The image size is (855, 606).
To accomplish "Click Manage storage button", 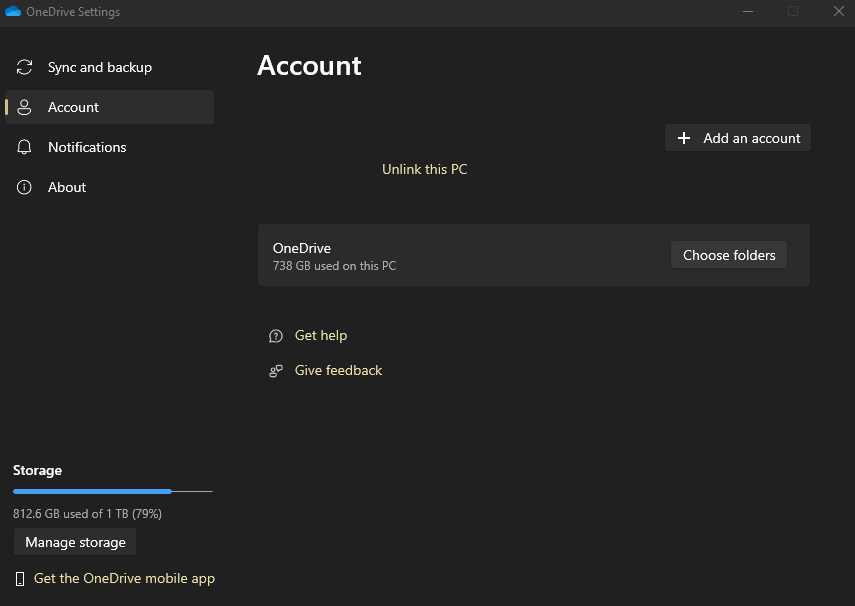I will 75,542.
